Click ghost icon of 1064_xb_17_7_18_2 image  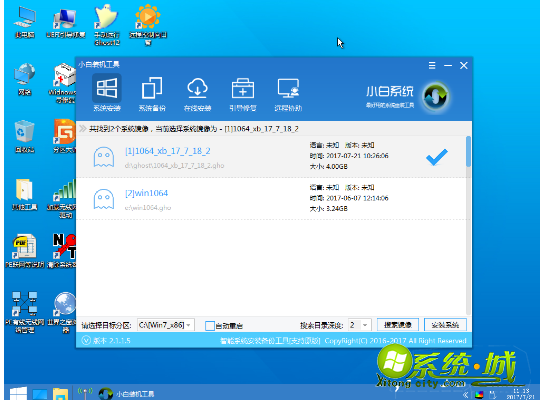104,157
